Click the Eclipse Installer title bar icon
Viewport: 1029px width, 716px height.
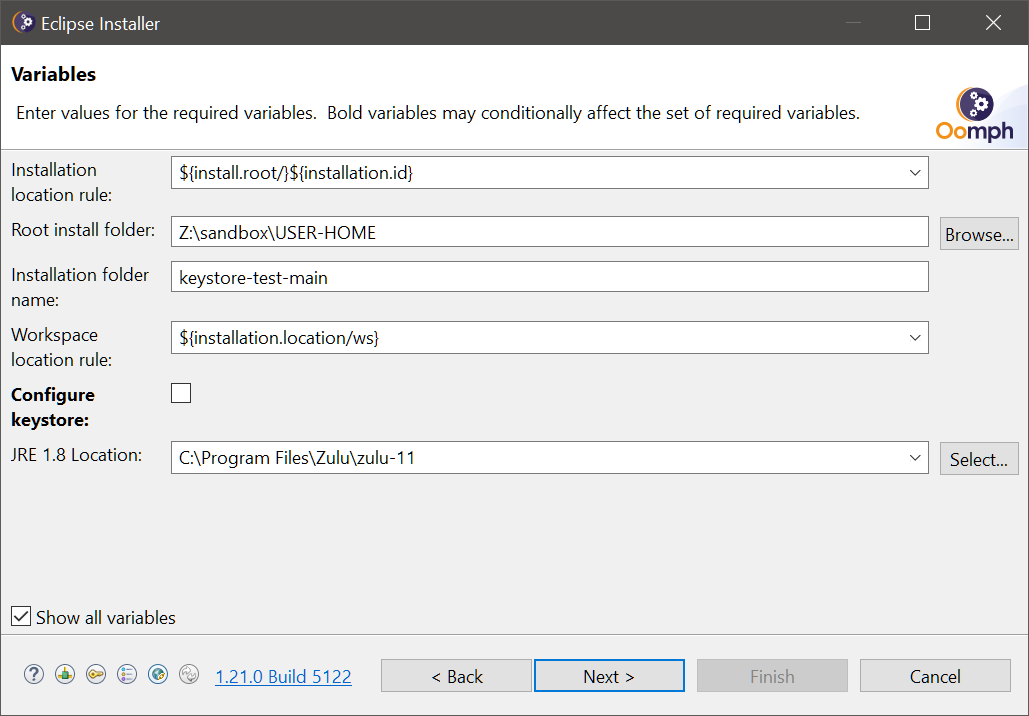[x=23, y=23]
